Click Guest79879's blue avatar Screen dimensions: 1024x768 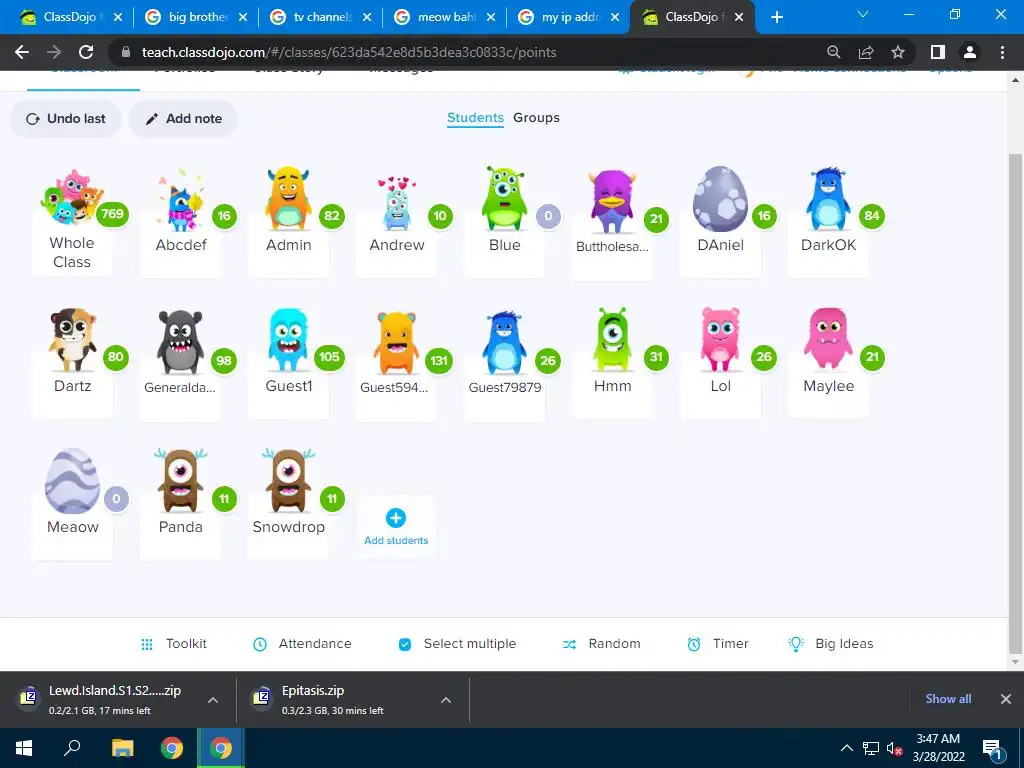click(x=504, y=342)
